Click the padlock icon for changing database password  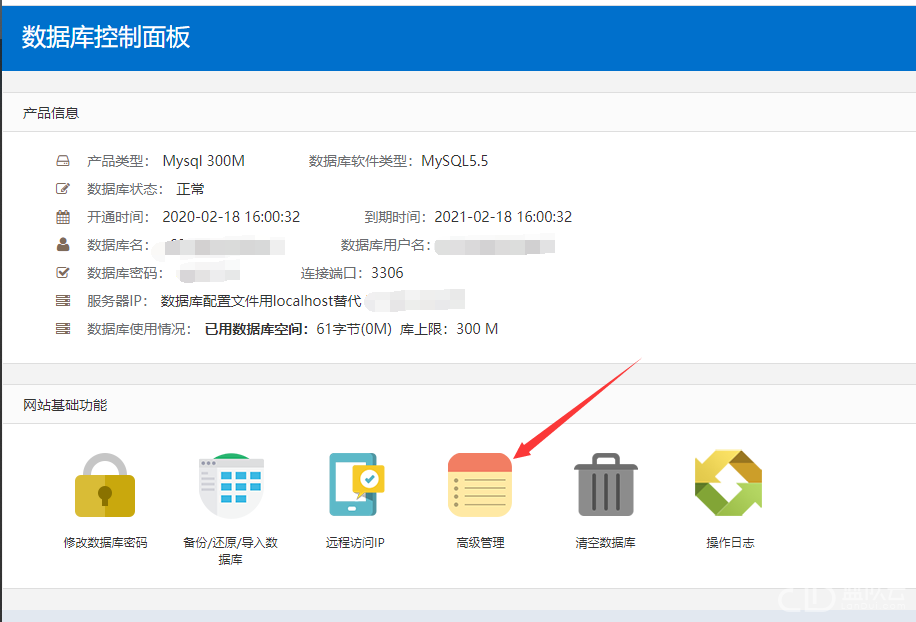point(105,485)
